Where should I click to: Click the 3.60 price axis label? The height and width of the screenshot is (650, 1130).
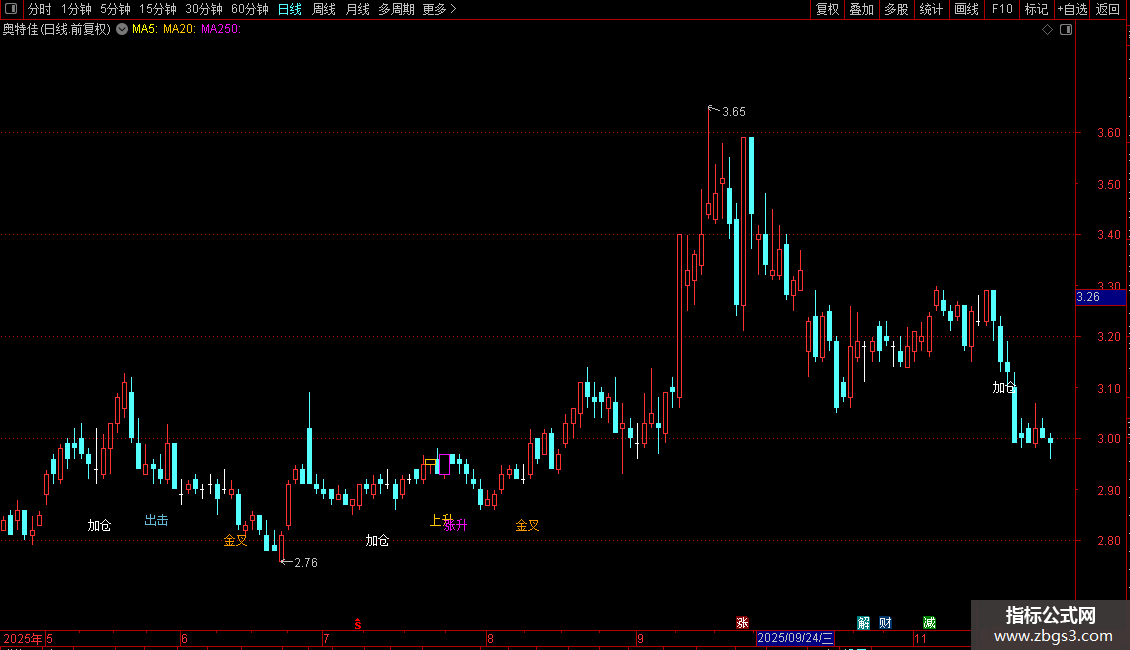[x=1108, y=133]
